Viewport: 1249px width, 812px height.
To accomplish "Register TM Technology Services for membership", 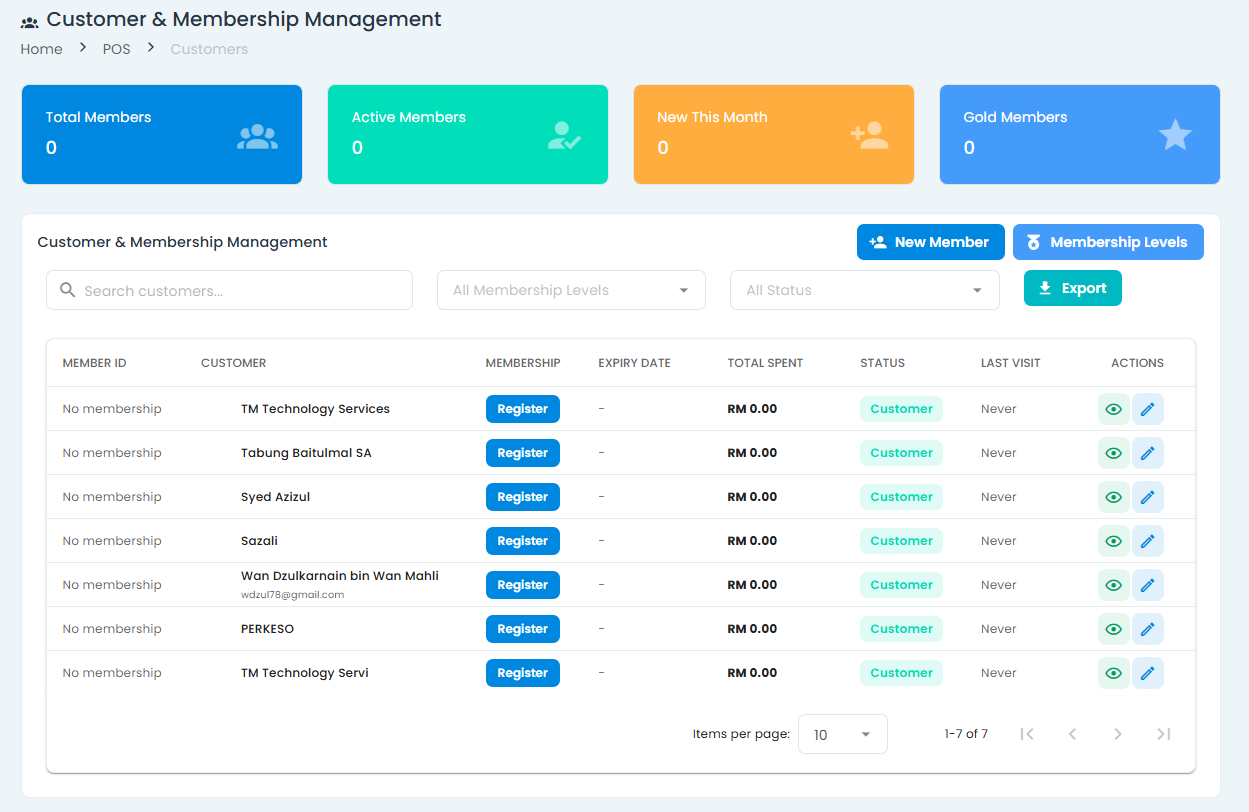I will click(523, 409).
